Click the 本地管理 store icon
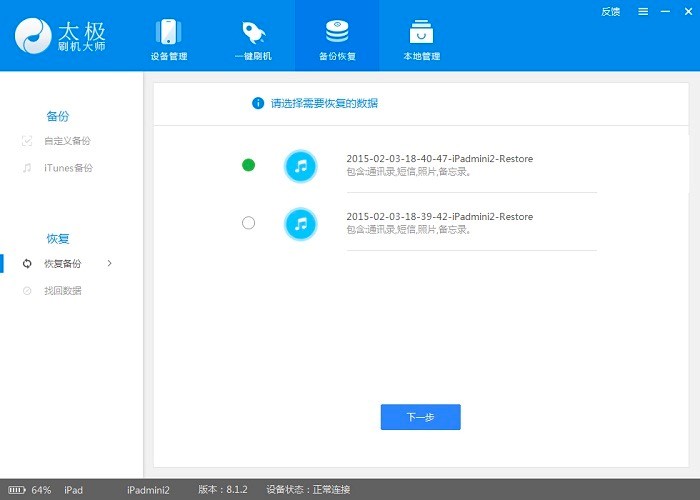 (421, 32)
